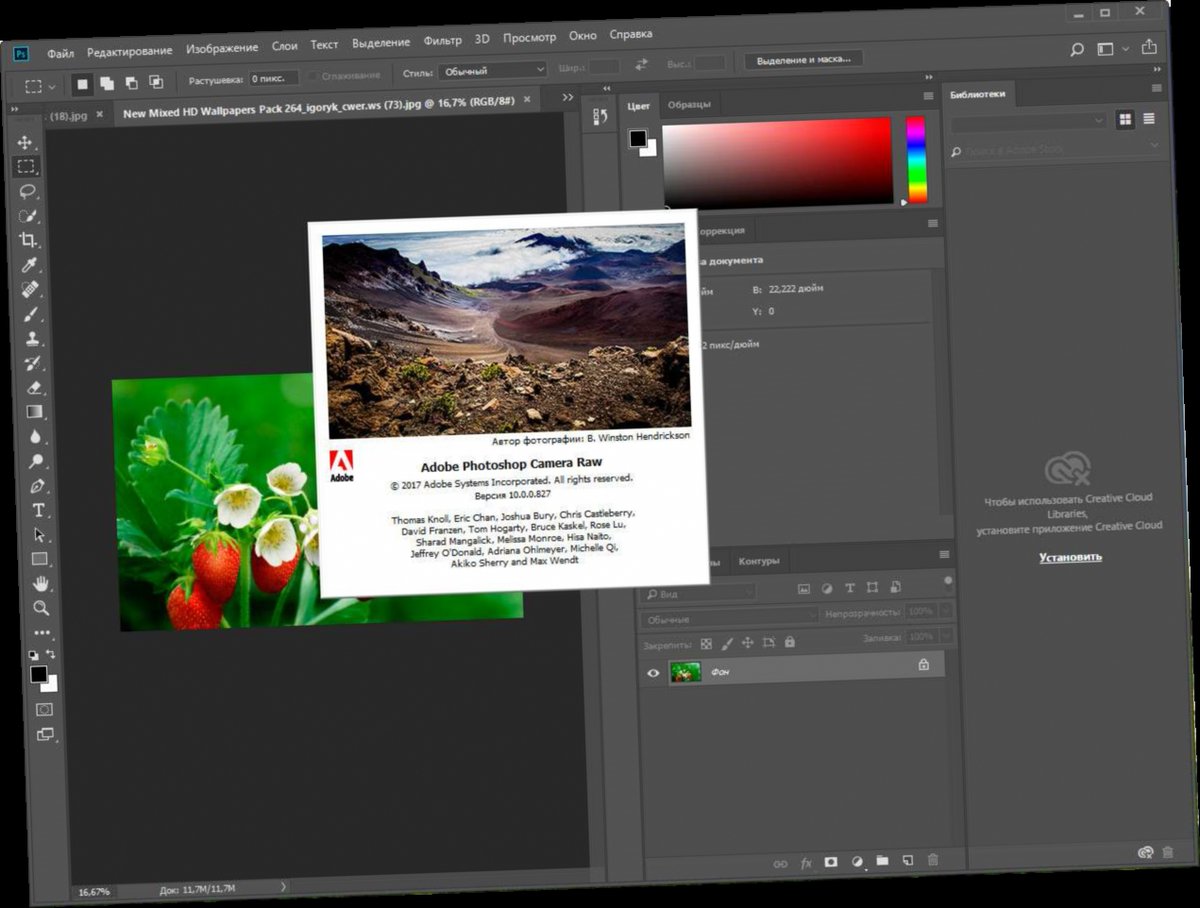Select the Move tool
Screen dimensions: 1200x908
tap(25, 142)
